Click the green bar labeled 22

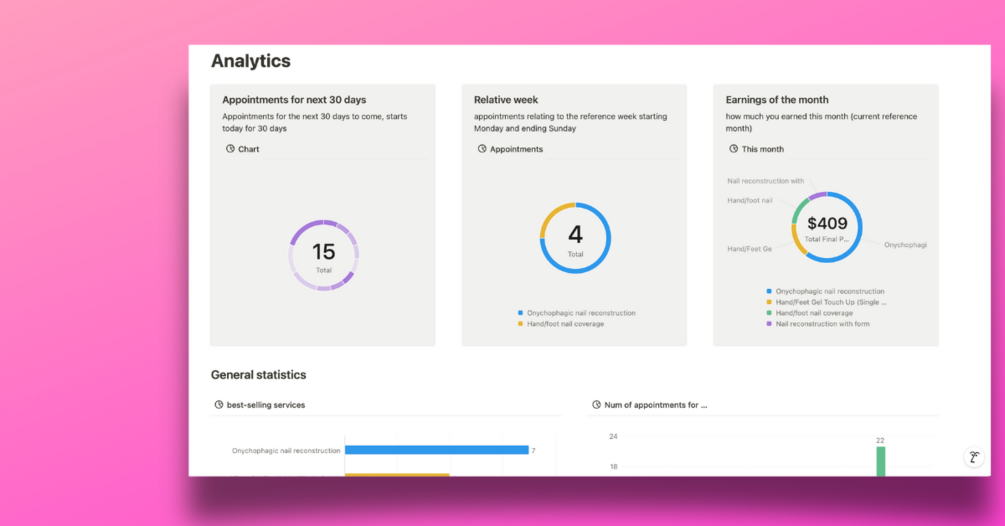[881, 461]
